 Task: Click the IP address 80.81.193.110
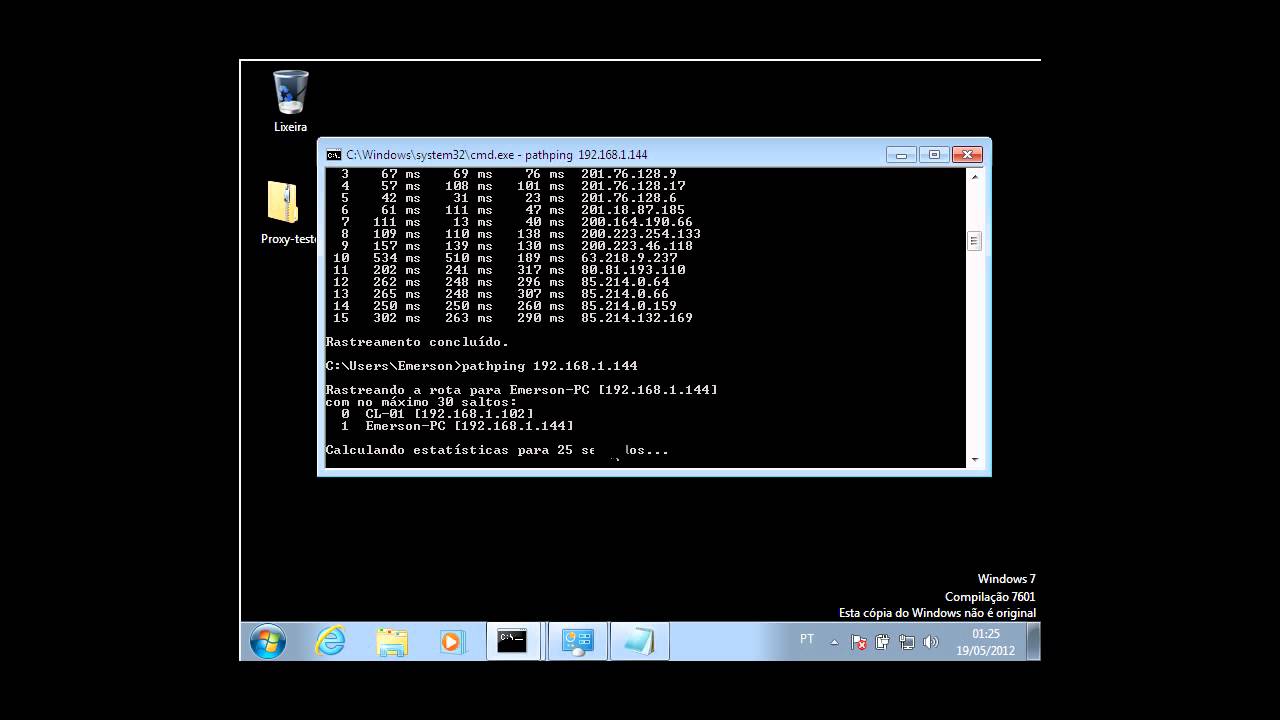(x=633, y=270)
